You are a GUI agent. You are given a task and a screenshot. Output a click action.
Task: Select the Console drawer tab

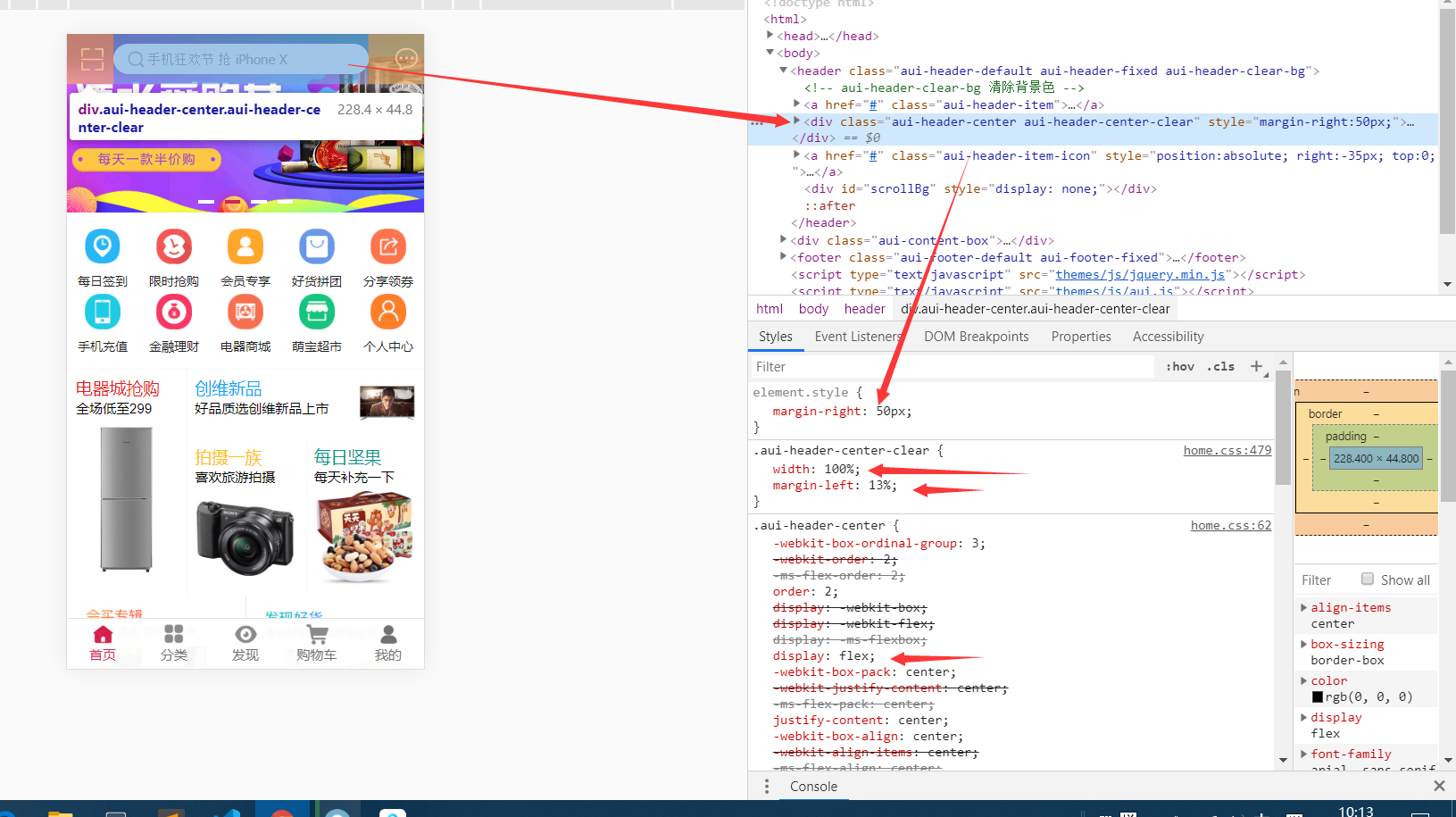pyautogui.click(x=813, y=787)
